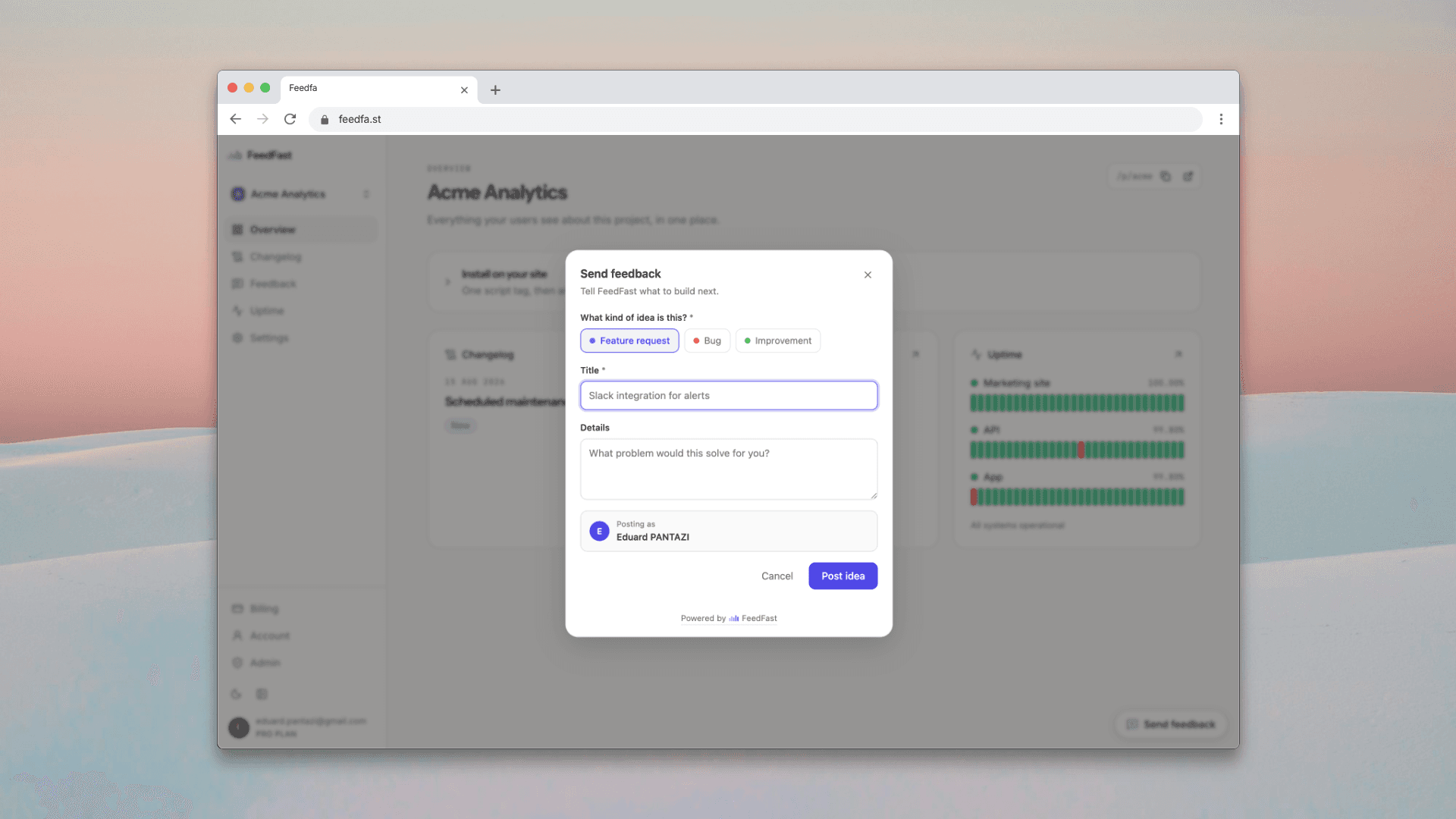Click into the Details text area
1456x819 pixels.
click(729, 469)
